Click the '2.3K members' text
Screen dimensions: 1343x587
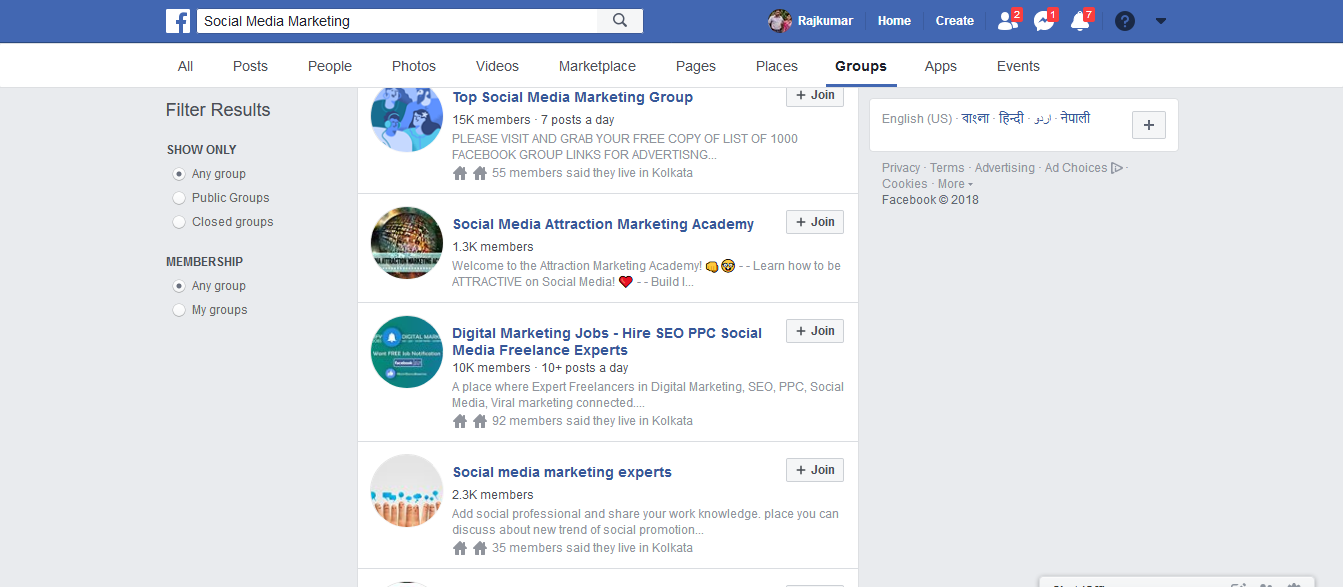pos(493,495)
